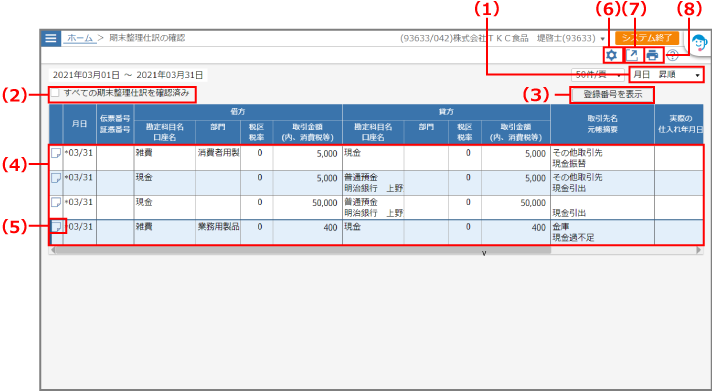This screenshot has width=712, height=391.
Task: Click the export arrow icon
Action: tap(632, 55)
